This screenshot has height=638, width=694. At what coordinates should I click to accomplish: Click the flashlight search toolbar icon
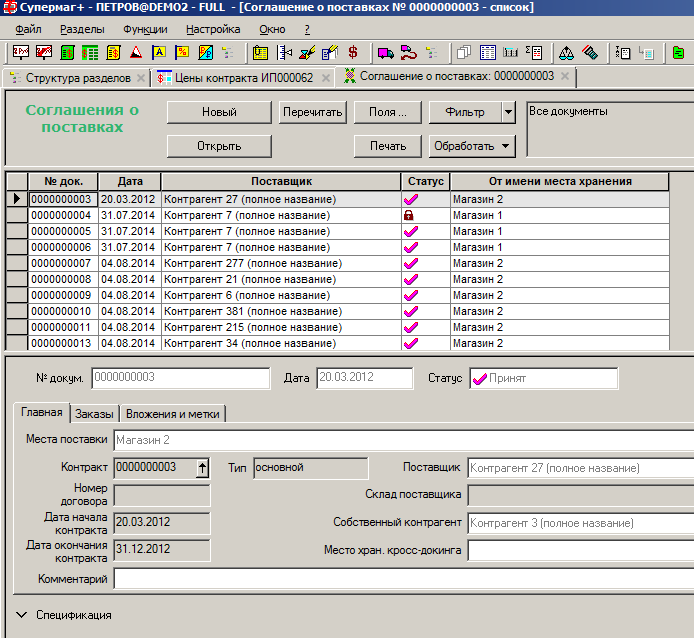(590, 53)
